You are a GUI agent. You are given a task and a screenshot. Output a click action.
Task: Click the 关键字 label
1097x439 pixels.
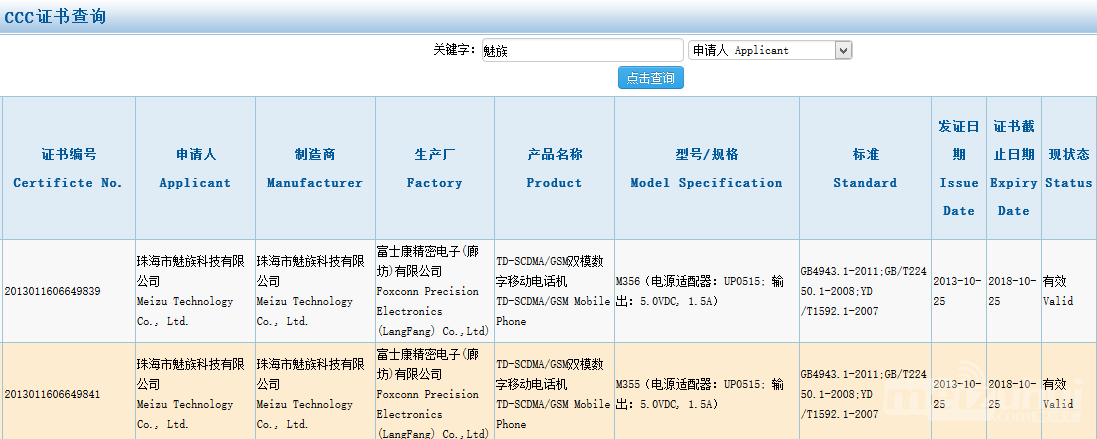[454, 50]
